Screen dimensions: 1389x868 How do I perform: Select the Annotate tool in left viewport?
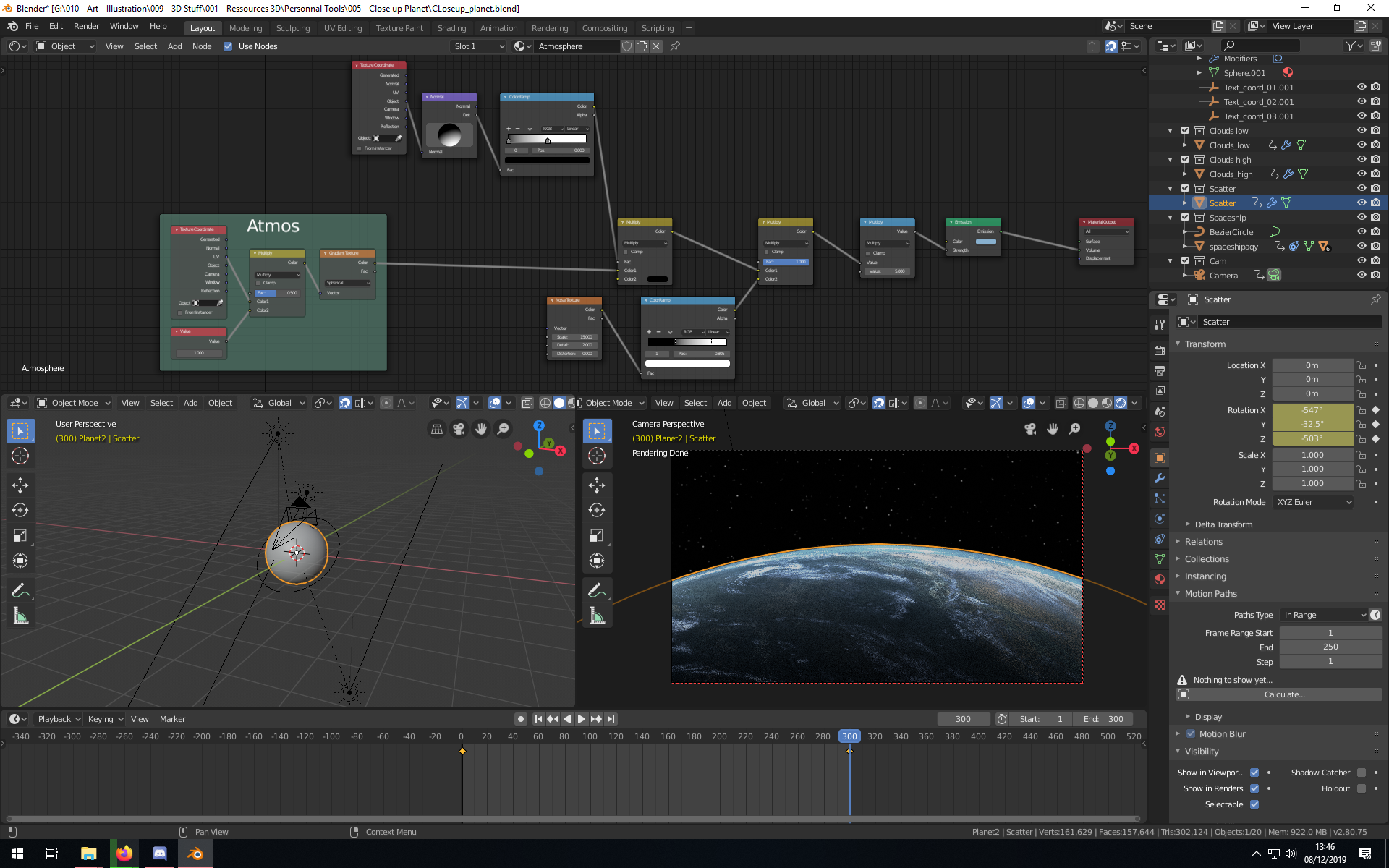point(20,591)
